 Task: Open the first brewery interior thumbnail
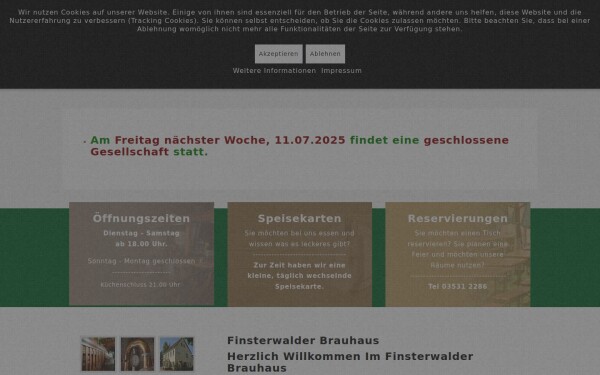98,354
